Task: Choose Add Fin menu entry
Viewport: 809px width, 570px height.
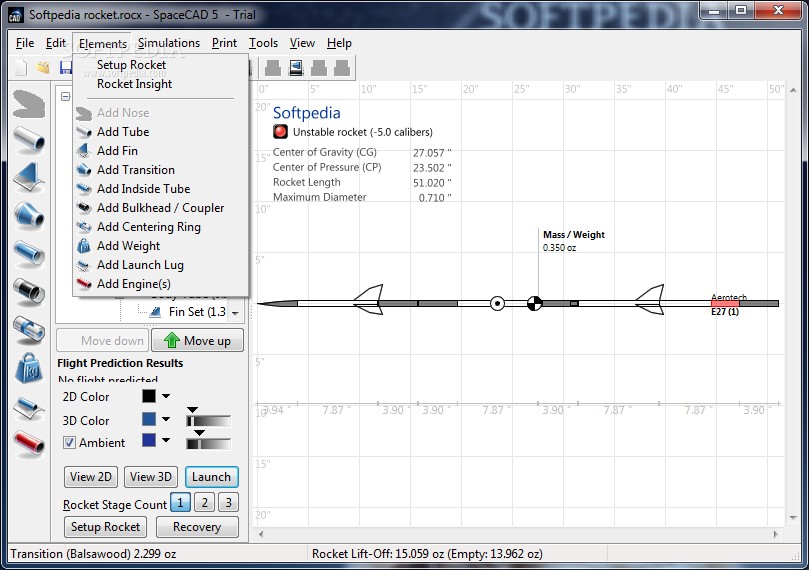Action: click(x=117, y=151)
